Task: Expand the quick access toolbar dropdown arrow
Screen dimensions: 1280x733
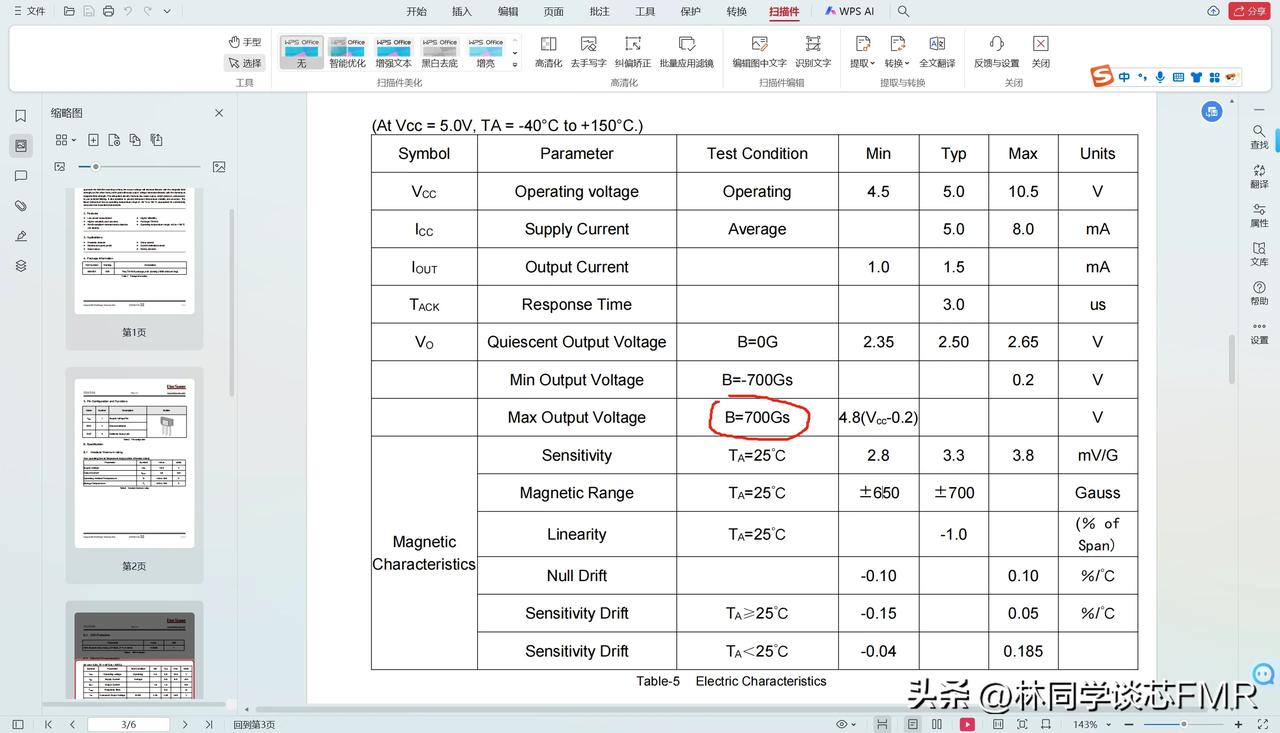Action: (167, 11)
